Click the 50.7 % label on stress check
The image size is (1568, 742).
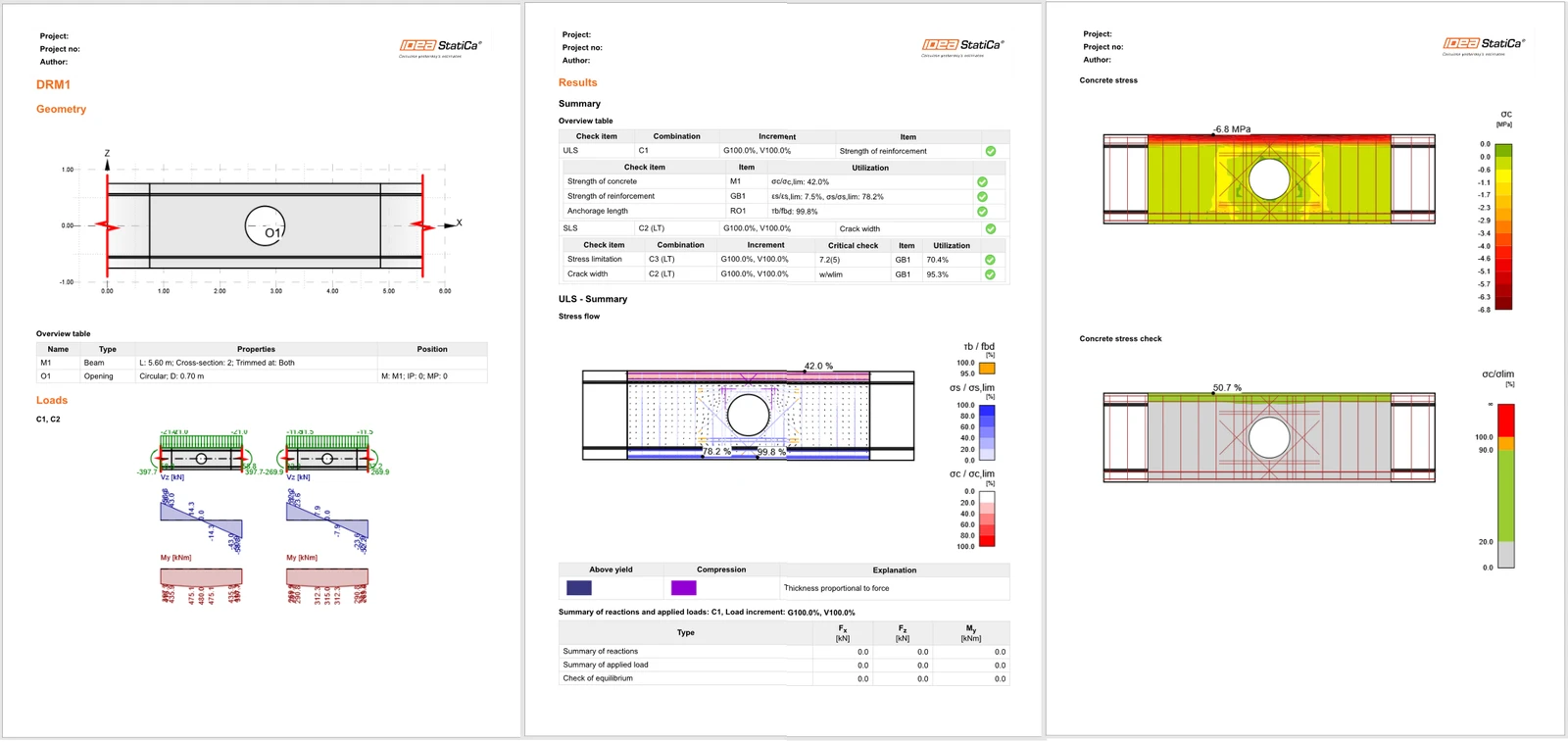(x=1227, y=387)
